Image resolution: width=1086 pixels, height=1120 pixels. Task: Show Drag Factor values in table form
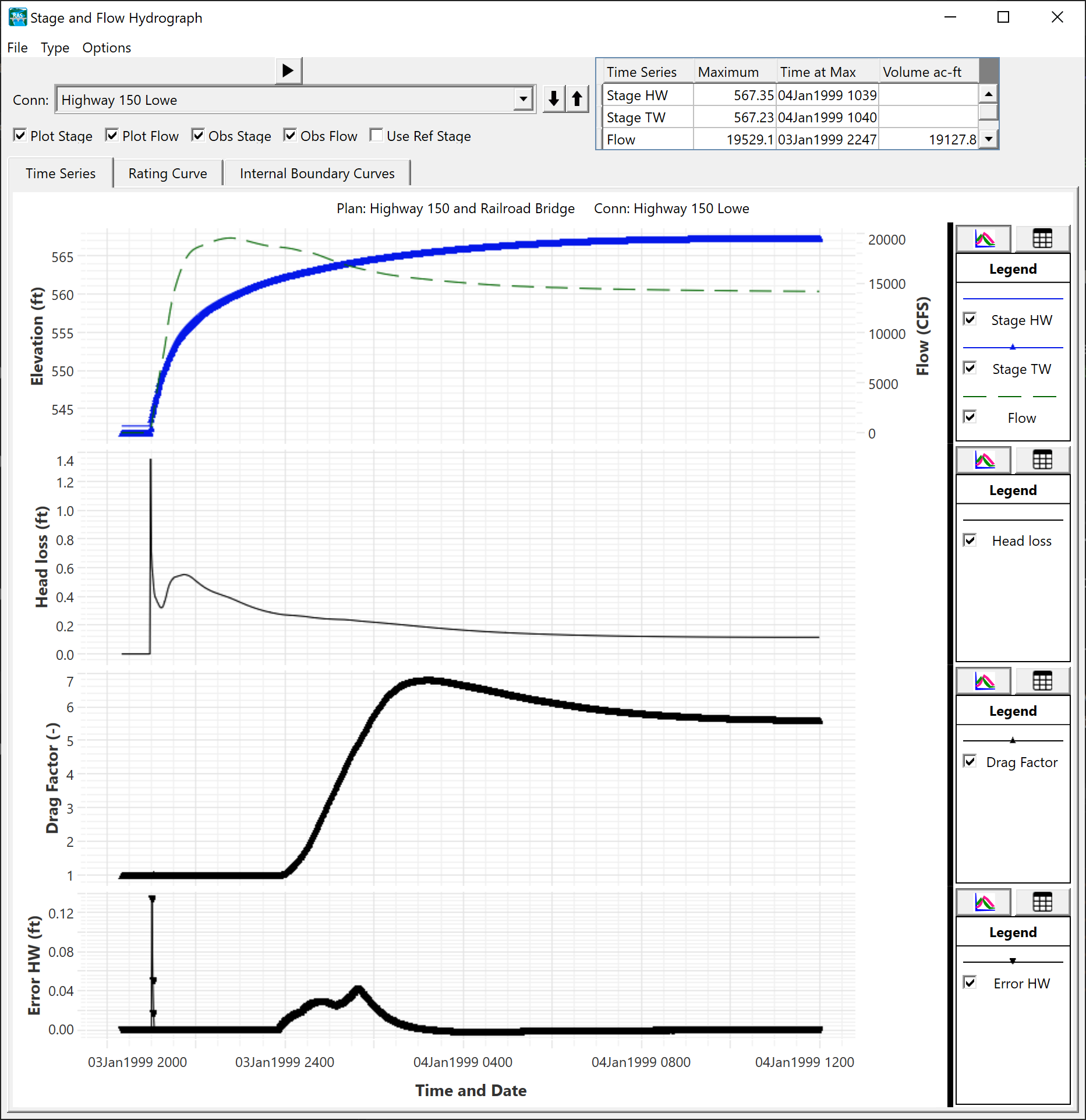[x=1042, y=681]
